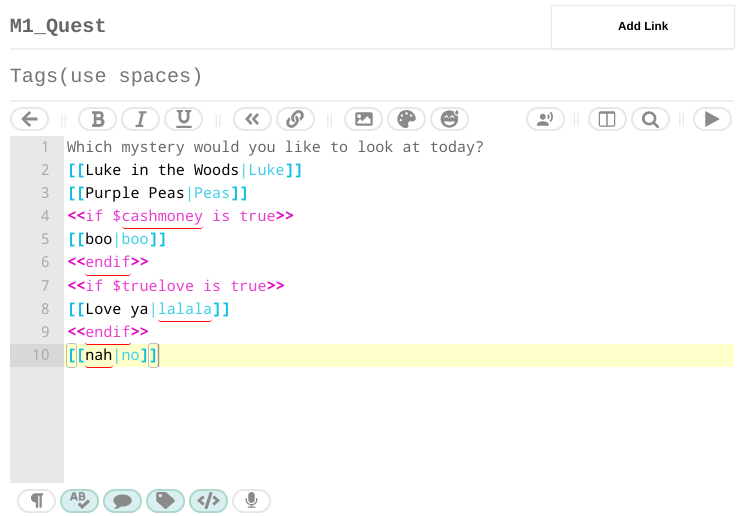Apply italic formatting
The image size is (749, 516).
(140, 119)
